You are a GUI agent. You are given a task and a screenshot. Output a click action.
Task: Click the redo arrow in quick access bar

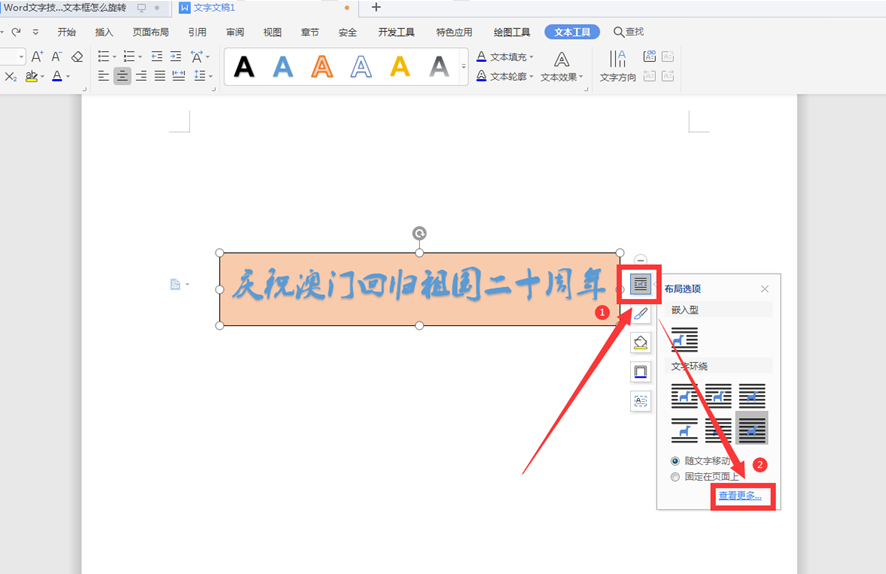point(16,32)
